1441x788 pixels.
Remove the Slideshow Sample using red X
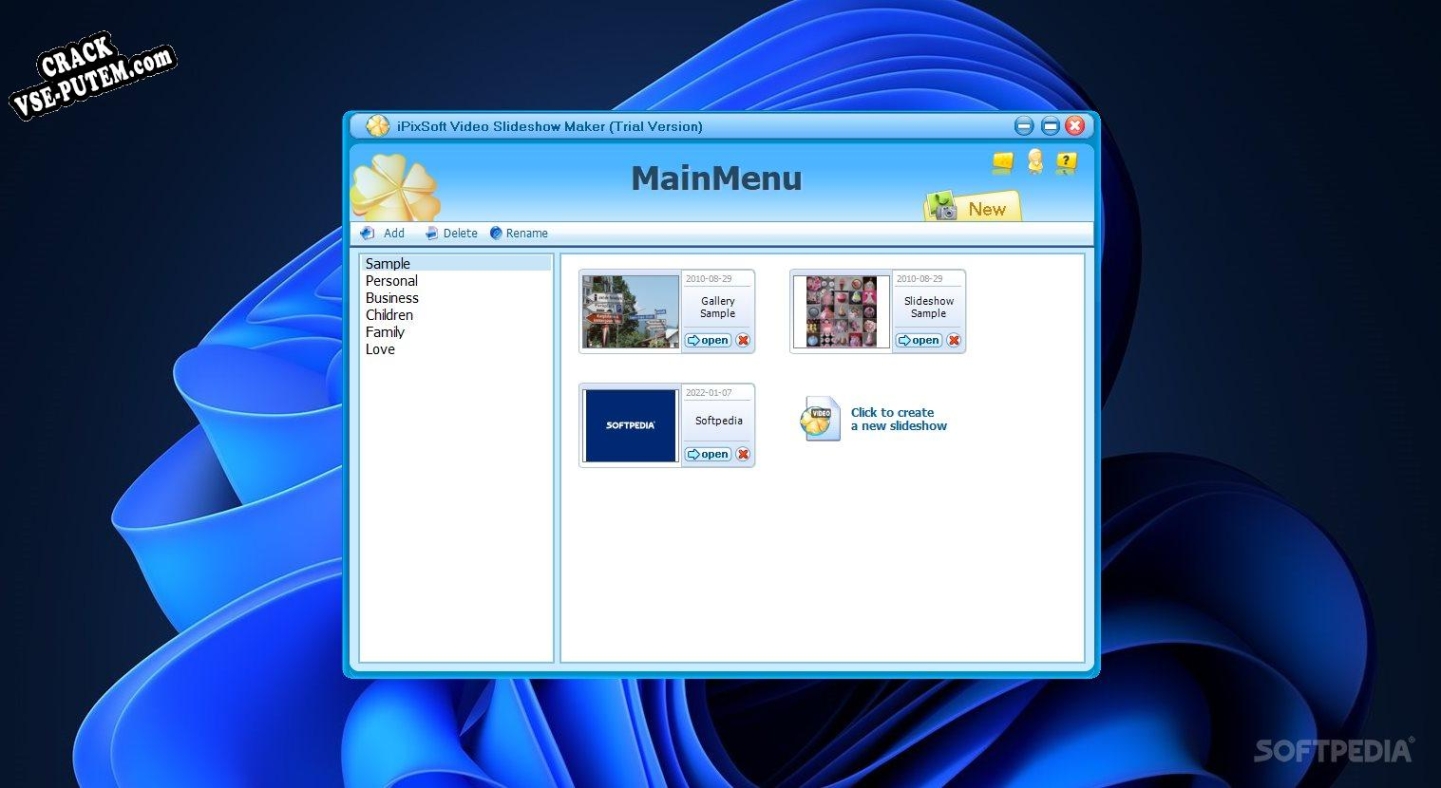[x=954, y=340]
